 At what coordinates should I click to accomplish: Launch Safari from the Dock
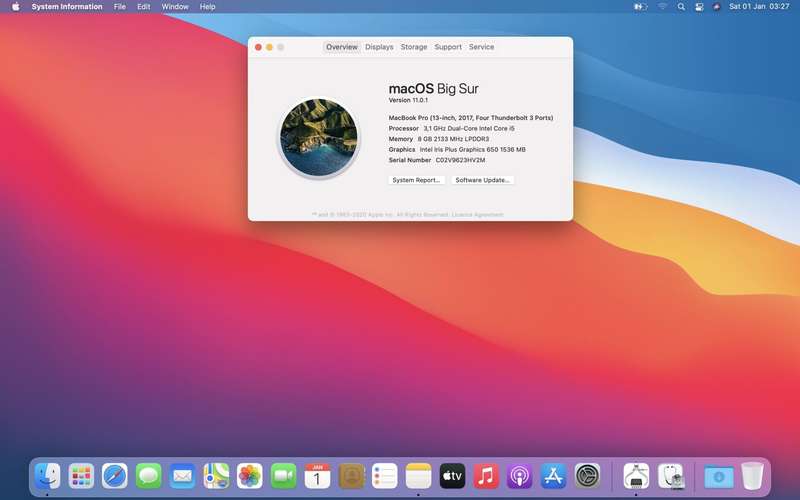coord(115,476)
